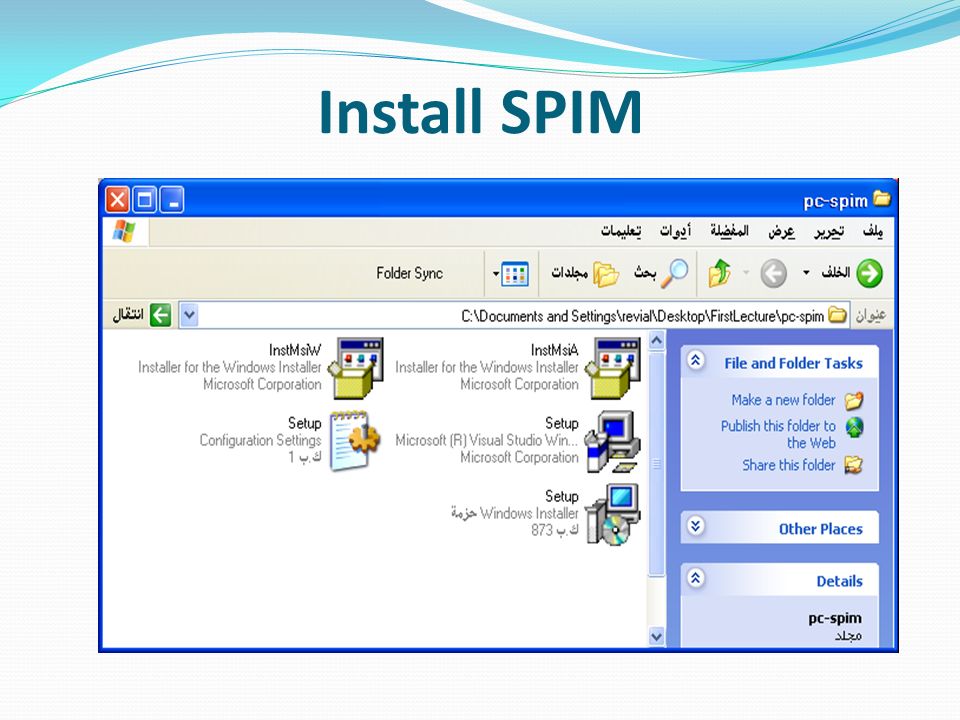Open the Setup Windows Installer package icon
This screenshot has height=720, width=960.
coord(613,514)
